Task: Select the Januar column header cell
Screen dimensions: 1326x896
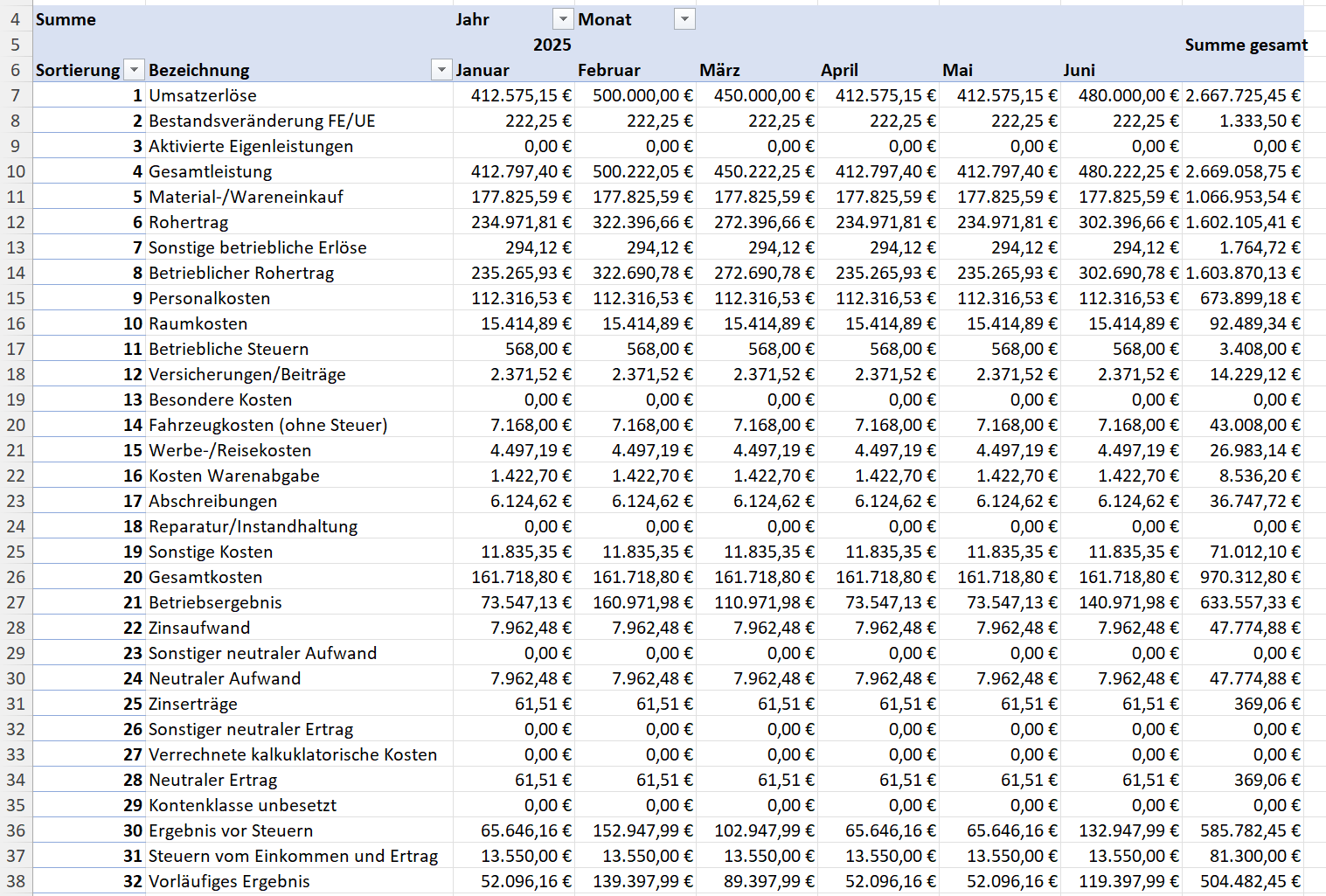Action: [x=482, y=70]
